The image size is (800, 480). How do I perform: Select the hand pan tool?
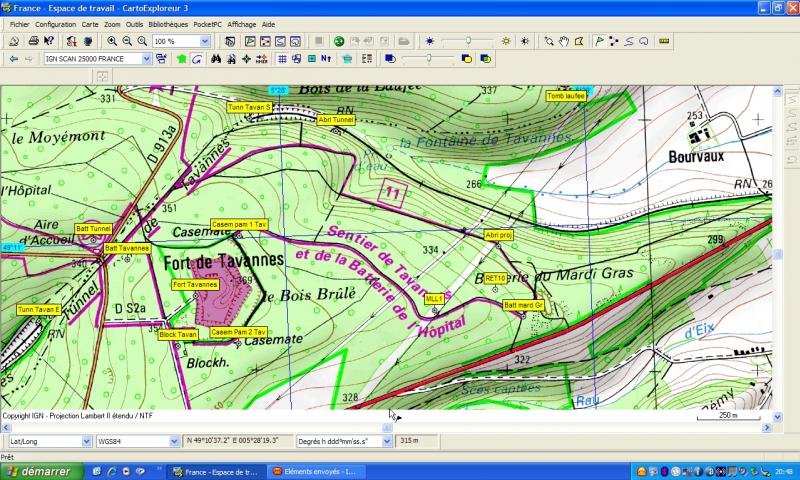tap(564, 41)
